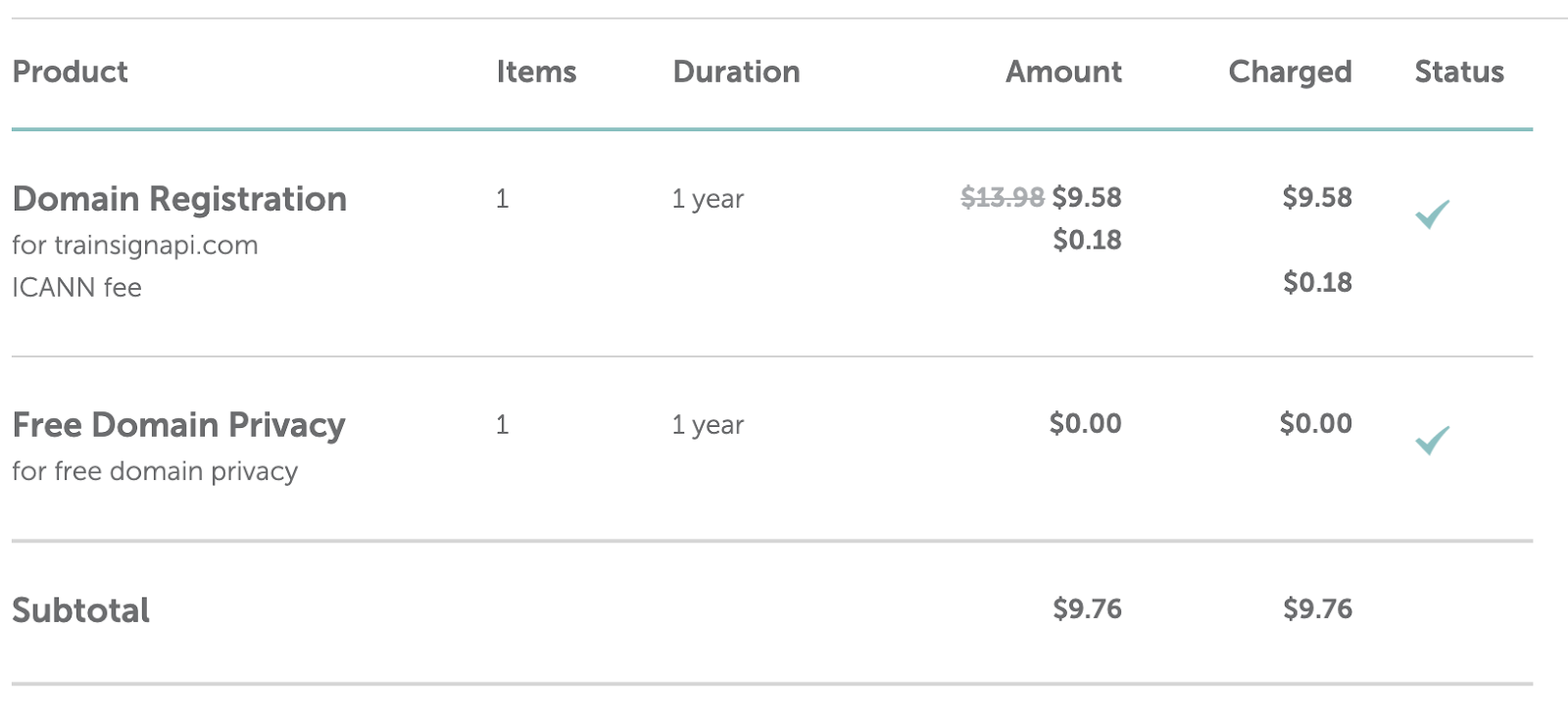Click the Domain Registration status checkmark
The image size is (1568, 711).
1432,213
